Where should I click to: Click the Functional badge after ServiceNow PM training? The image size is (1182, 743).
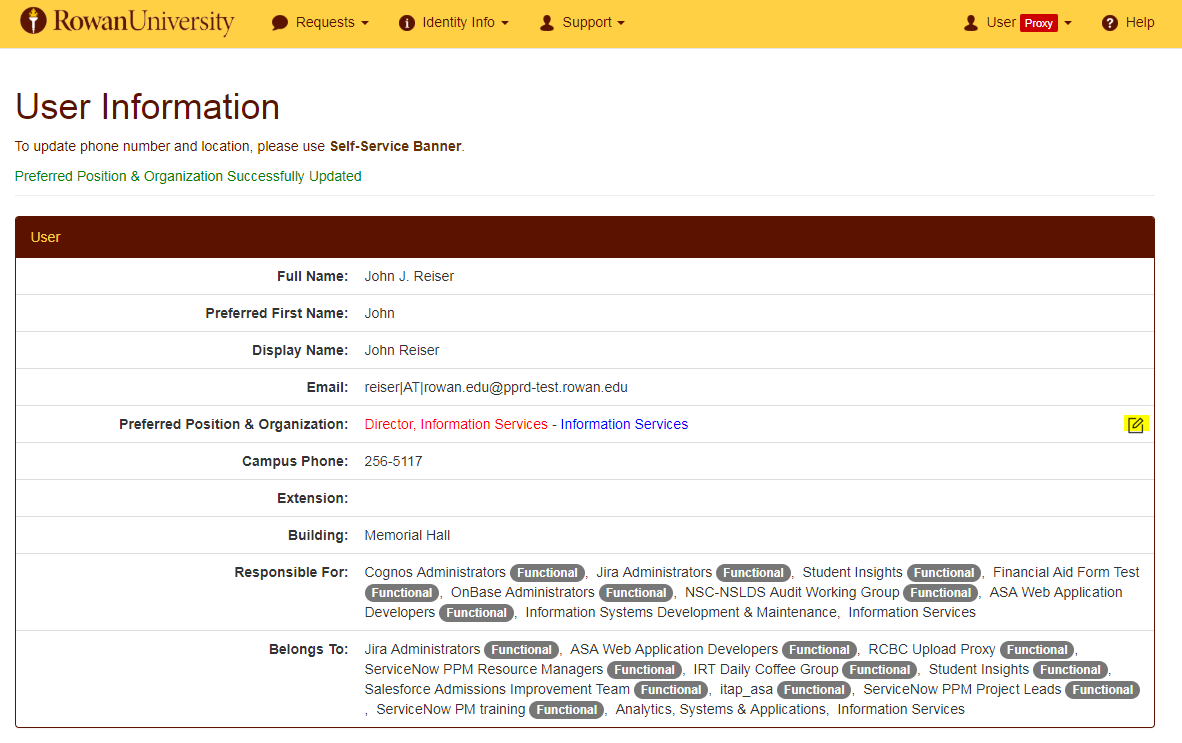pos(567,710)
